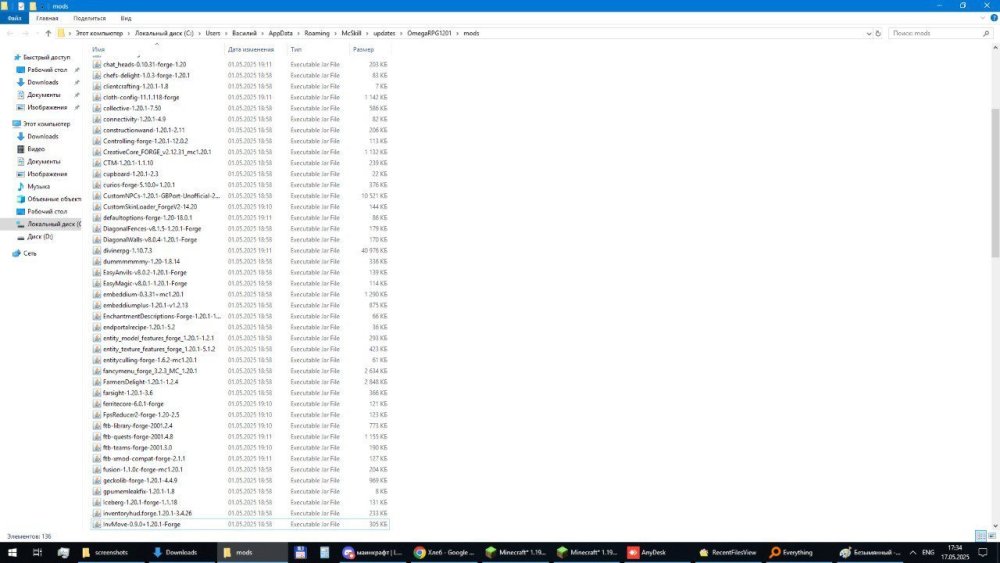Click the Users breadcrumb in address bar
Image resolution: width=1000 pixels, height=563 pixels.
[x=213, y=33]
